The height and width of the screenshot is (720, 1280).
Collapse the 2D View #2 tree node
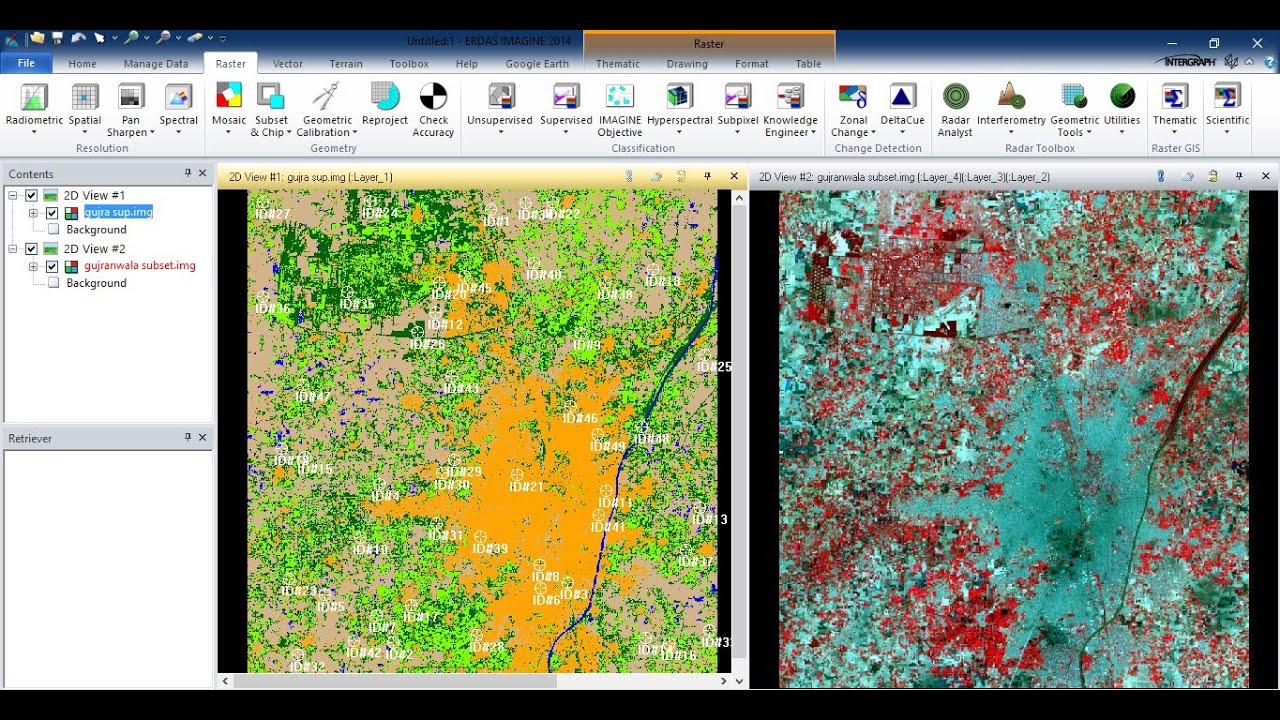tap(14, 248)
